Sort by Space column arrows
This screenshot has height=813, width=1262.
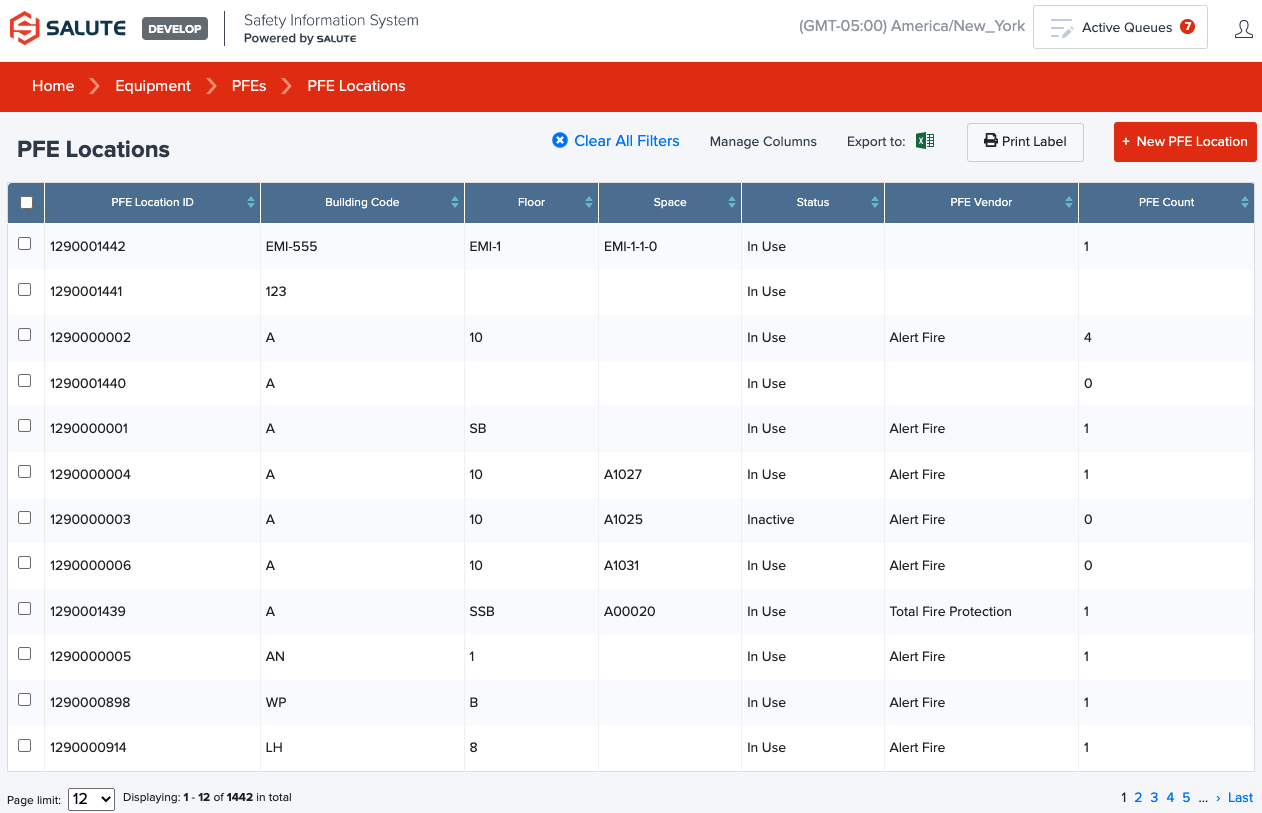pyautogui.click(x=732, y=202)
